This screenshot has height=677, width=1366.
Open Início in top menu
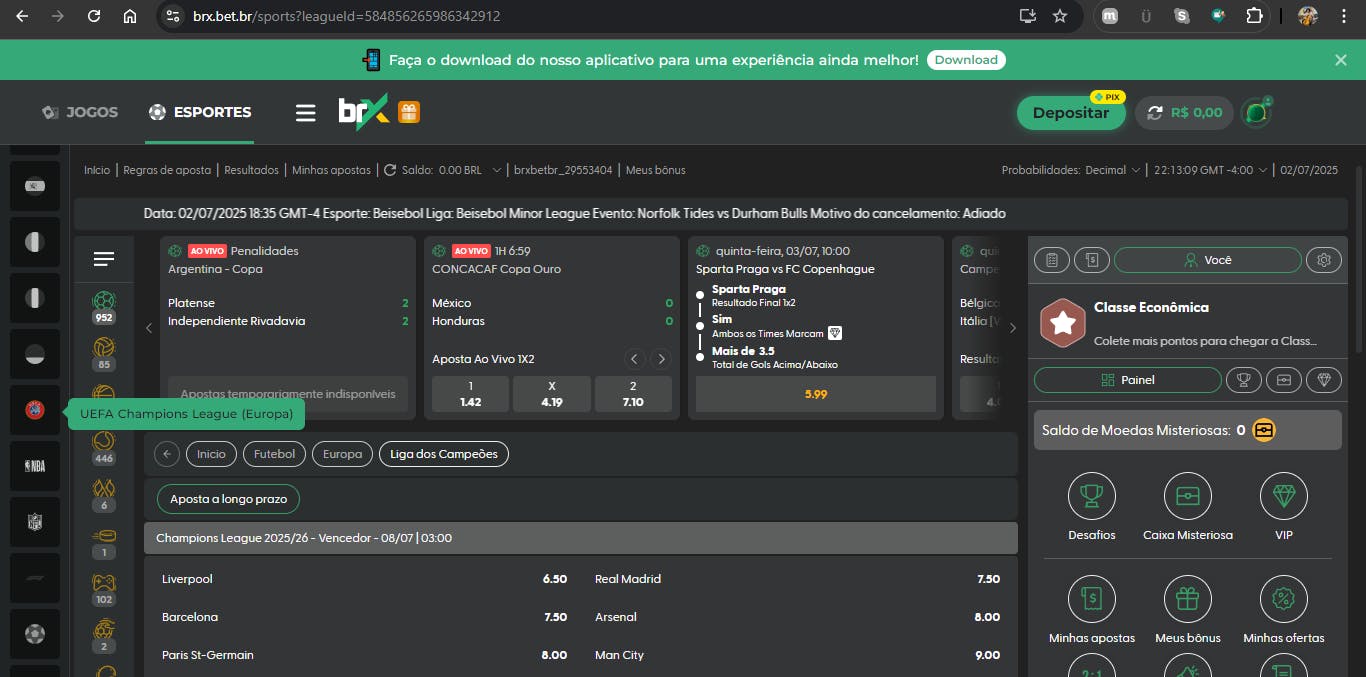97,170
